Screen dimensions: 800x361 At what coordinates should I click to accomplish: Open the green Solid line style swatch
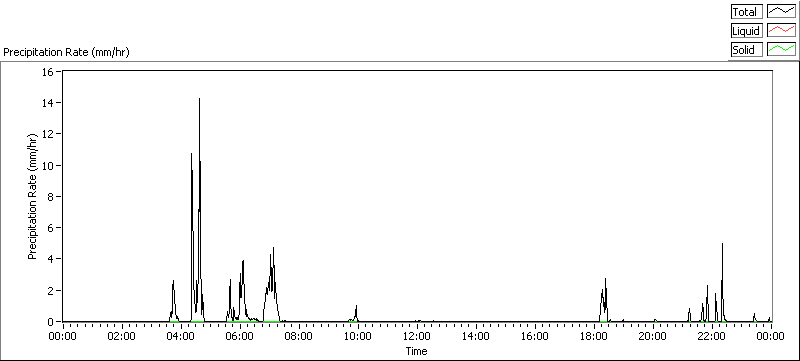781,49
